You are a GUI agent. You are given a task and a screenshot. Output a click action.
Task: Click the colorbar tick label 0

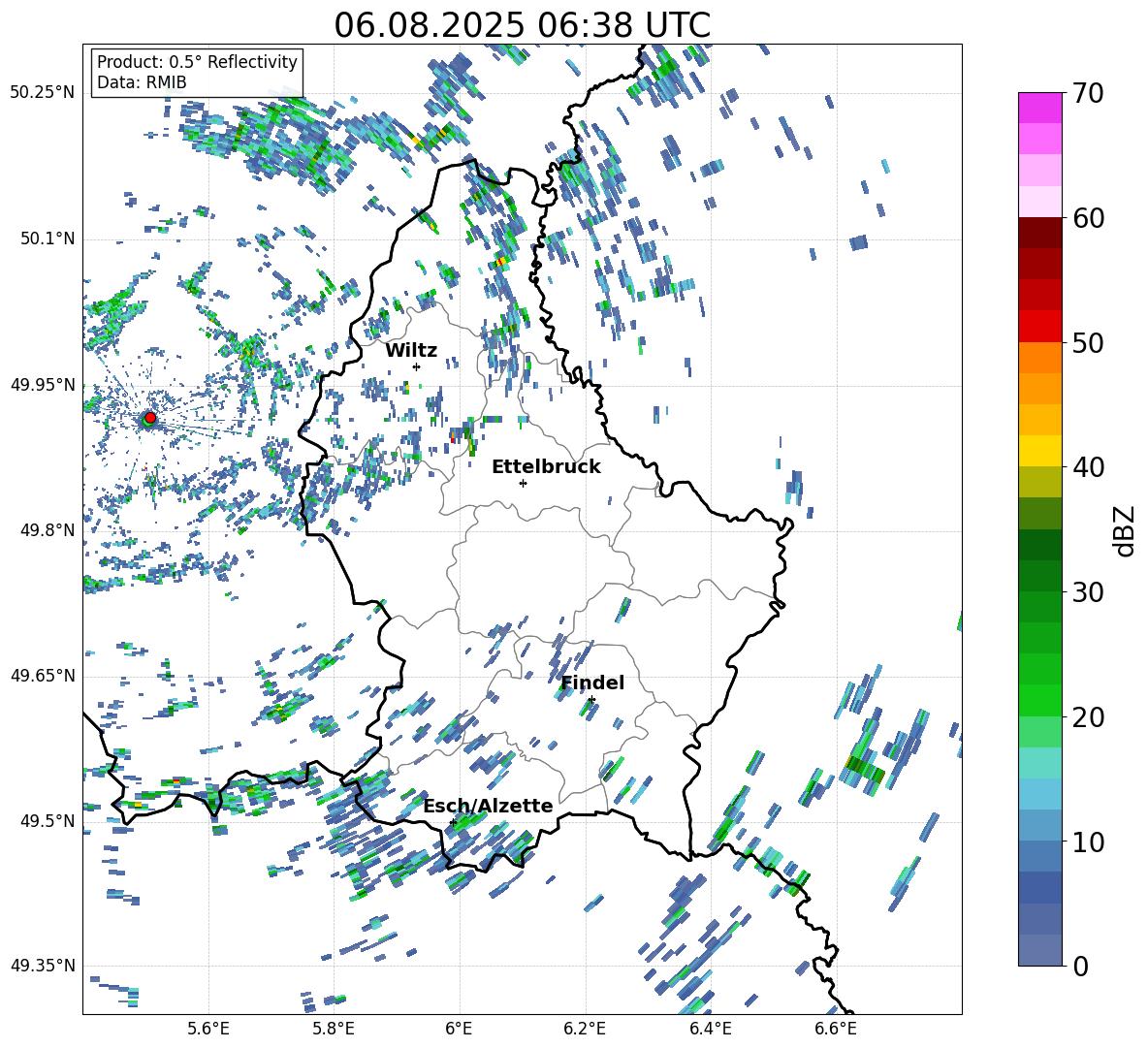pos(1079,966)
